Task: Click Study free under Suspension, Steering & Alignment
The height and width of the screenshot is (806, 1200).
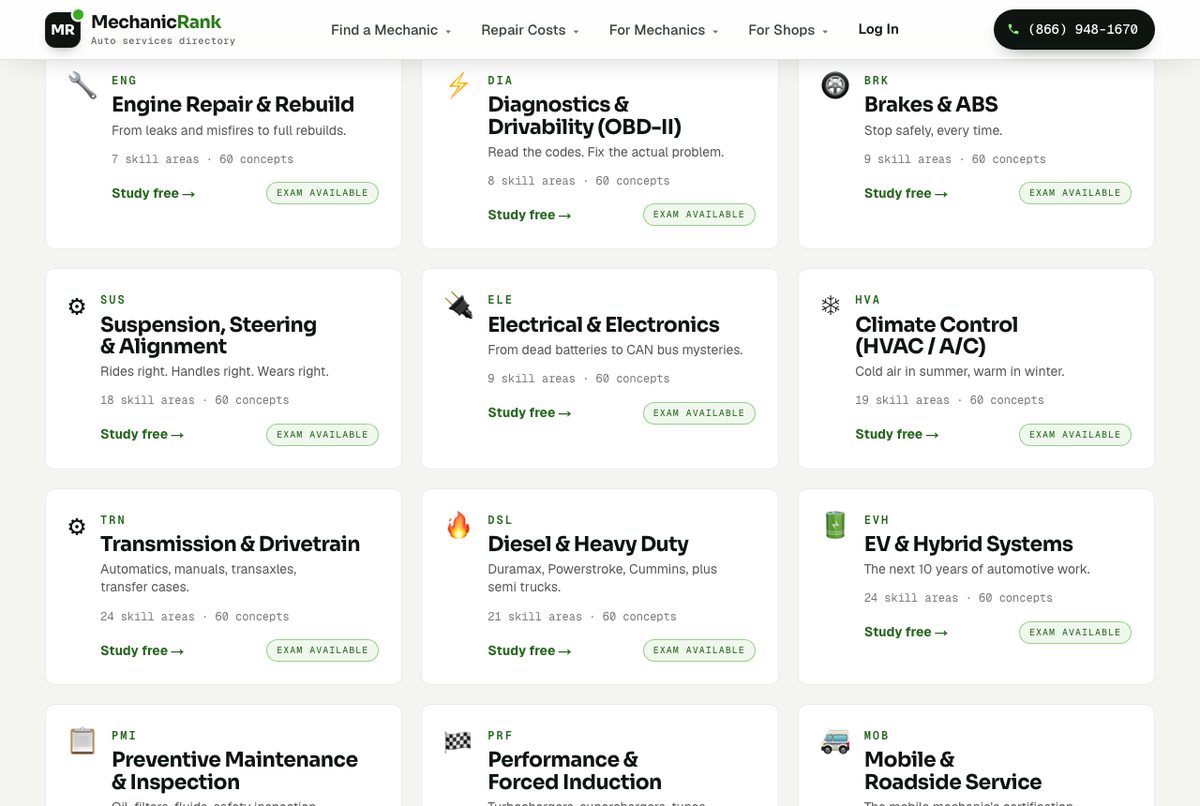Action: (142, 434)
